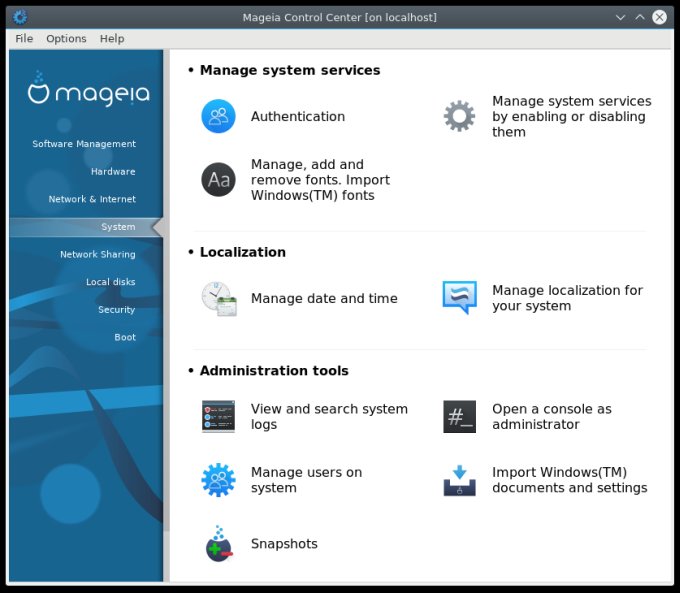Open the Import Windows documents icon
The width and height of the screenshot is (680, 593).
point(459,480)
